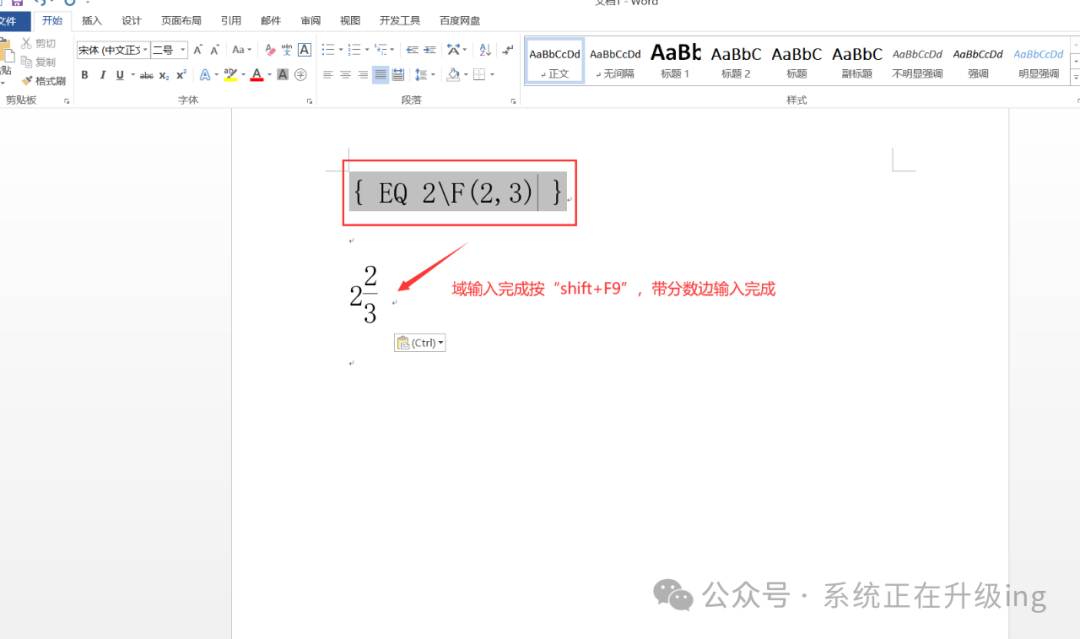This screenshot has height=639, width=1080.
Task: Click the mixed fraction 2 2/3 result
Action: pyautogui.click(x=364, y=295)
